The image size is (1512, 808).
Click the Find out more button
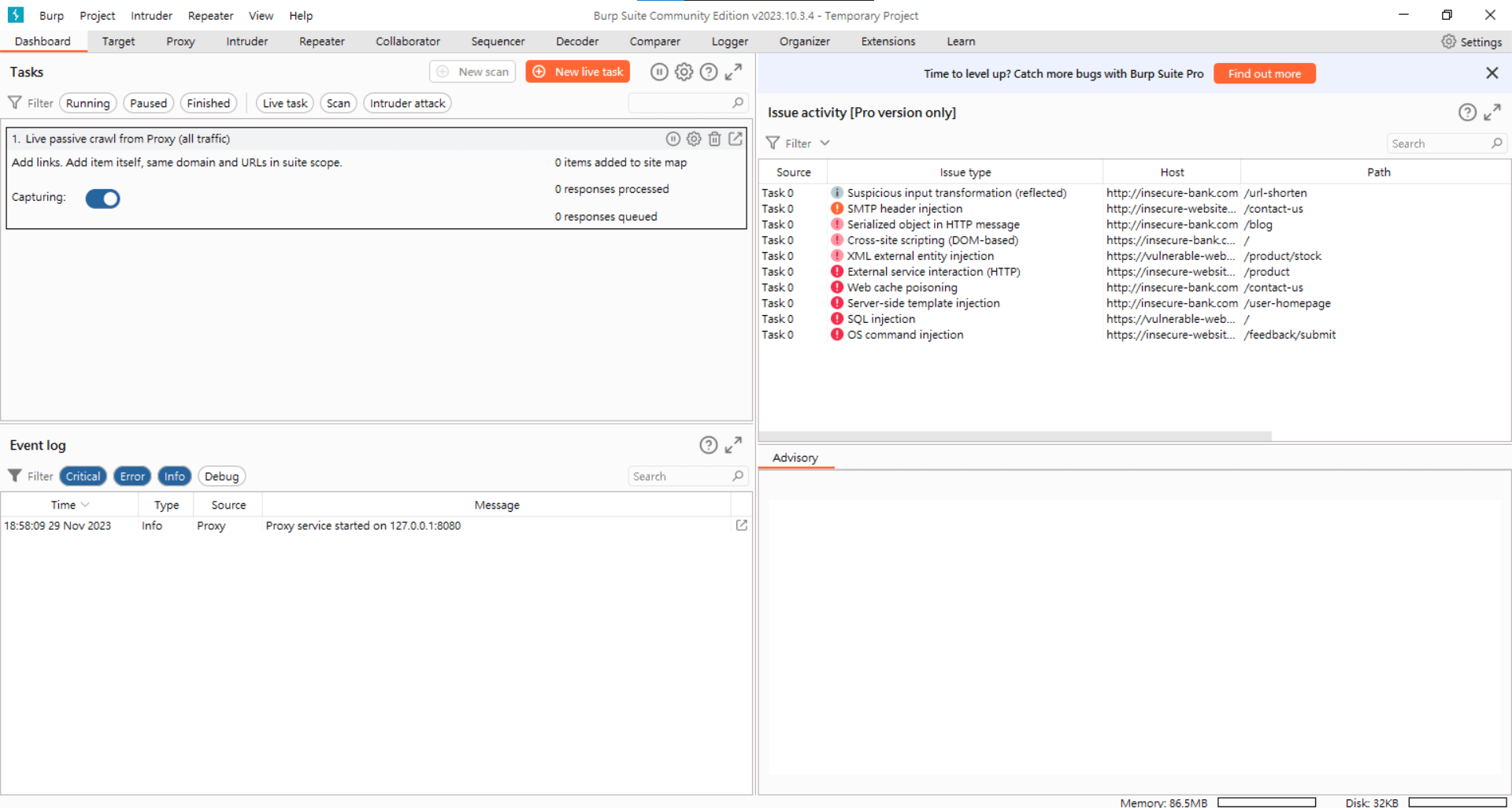coord(1265,73)
